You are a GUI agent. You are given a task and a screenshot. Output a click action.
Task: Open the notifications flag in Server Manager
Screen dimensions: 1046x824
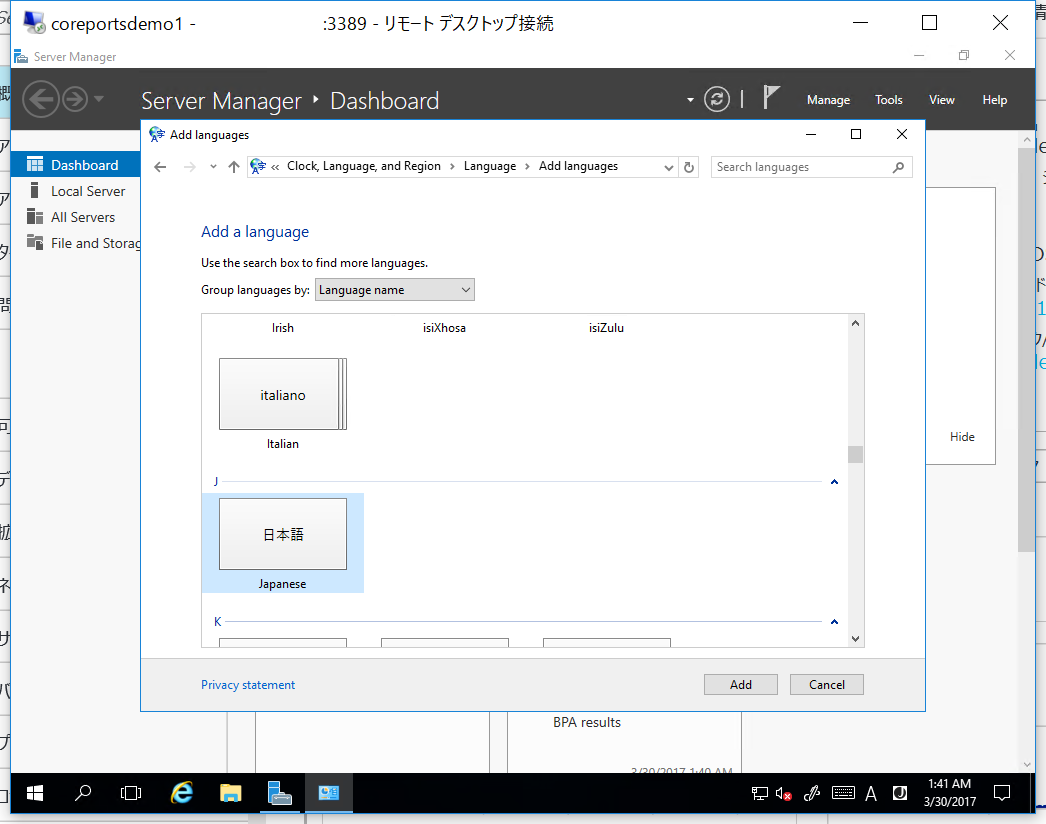(770, 97)
